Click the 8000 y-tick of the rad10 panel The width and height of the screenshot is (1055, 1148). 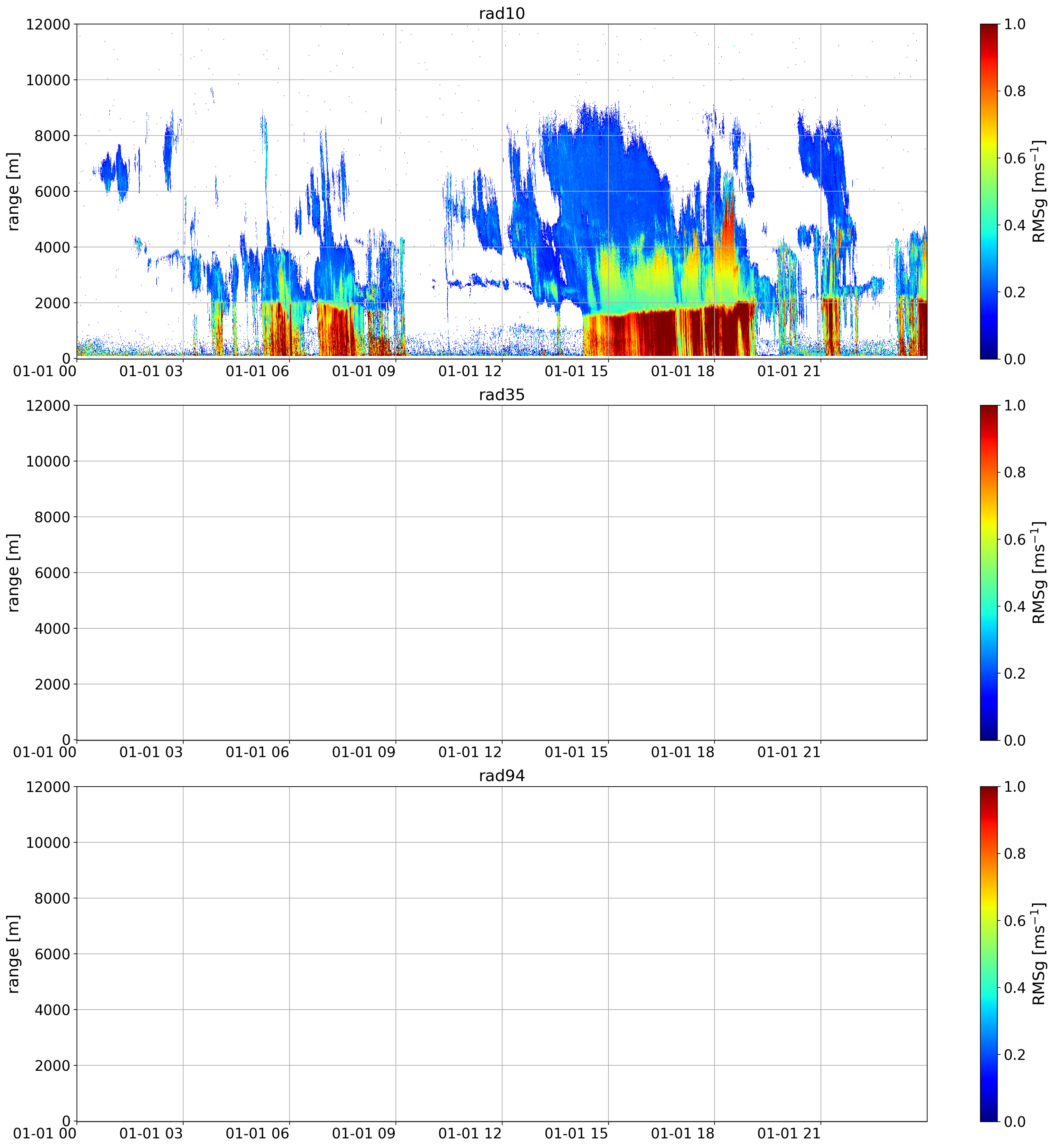coord(53,136)
